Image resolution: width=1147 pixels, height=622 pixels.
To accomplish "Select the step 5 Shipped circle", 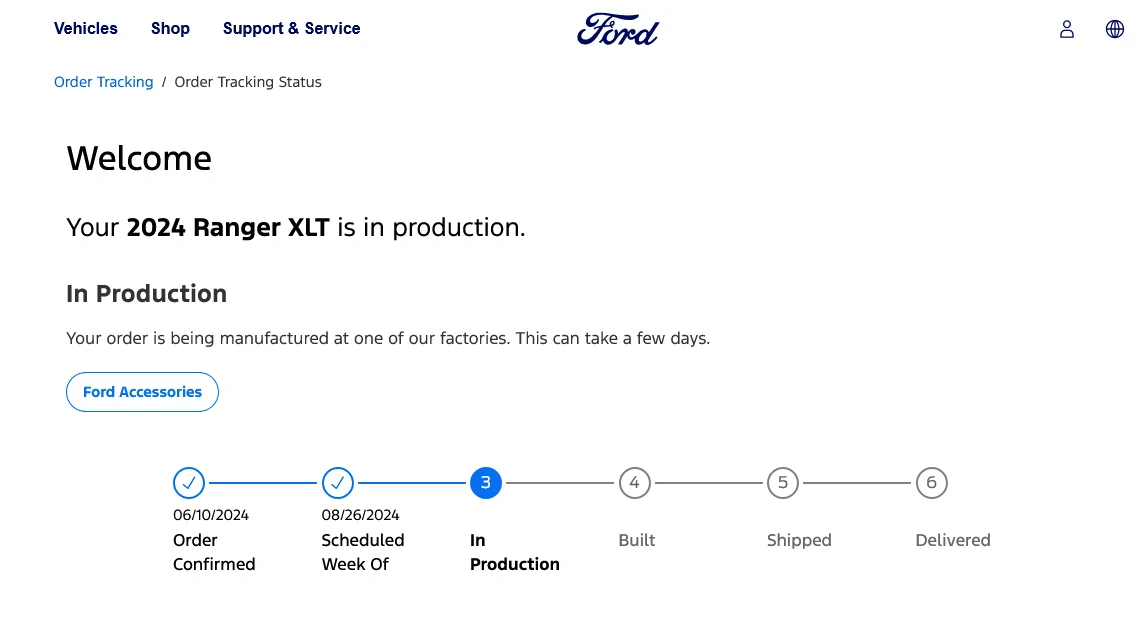I will coord(783,483).
